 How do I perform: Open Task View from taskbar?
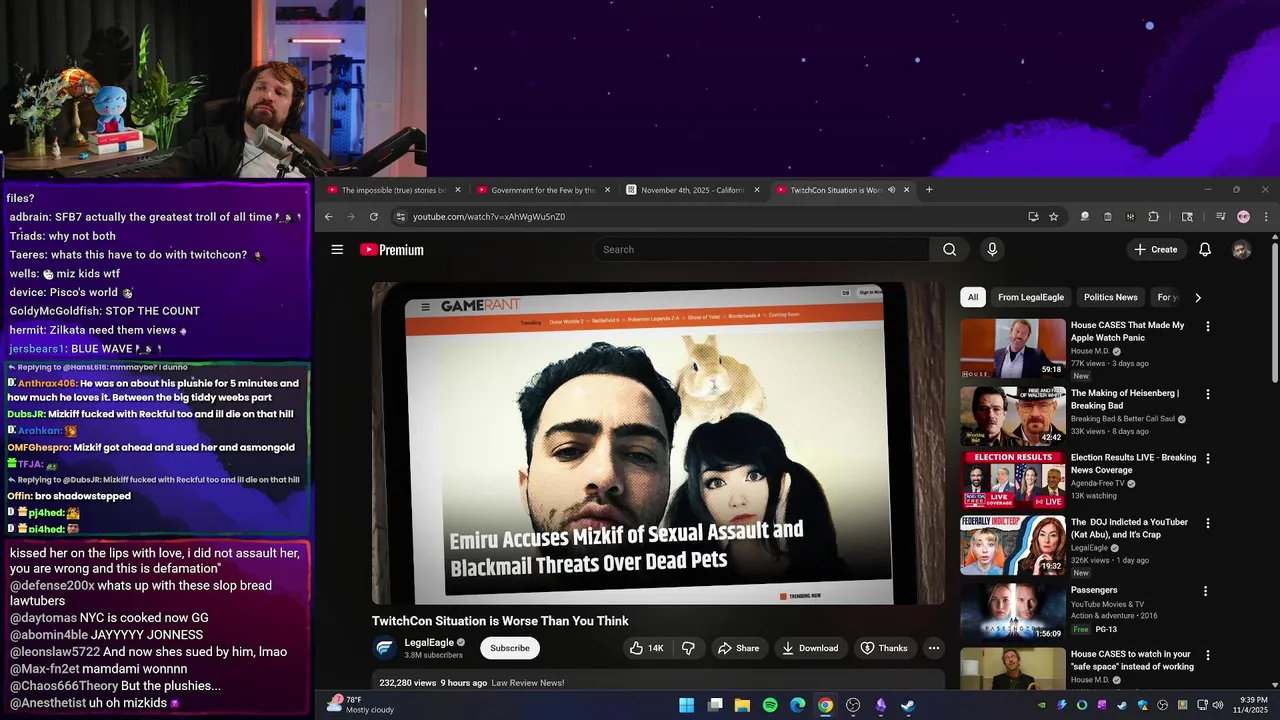point(715,705)
